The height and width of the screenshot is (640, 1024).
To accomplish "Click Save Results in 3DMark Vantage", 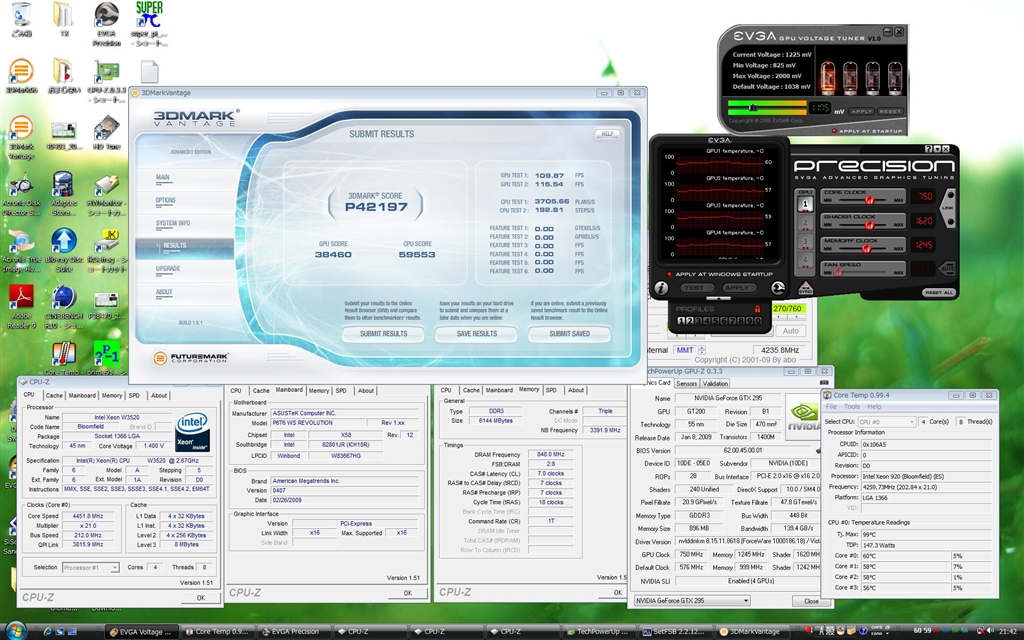I will (477, 334).
